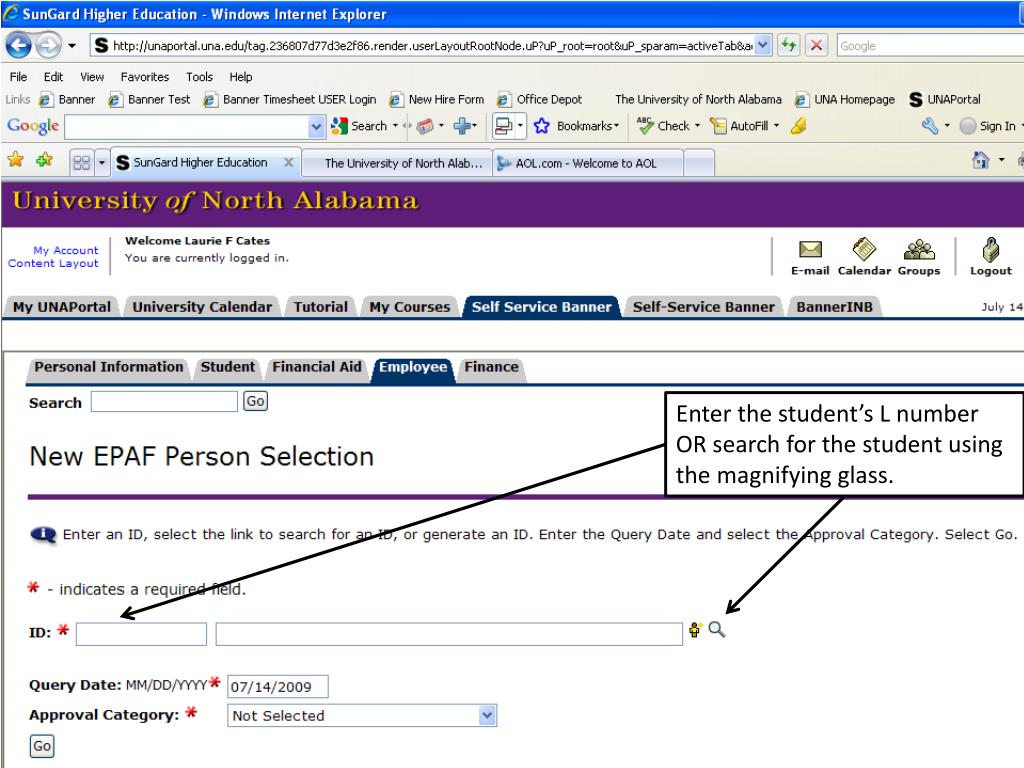Open a new blank browser tab
1024x768 pixels.
click(x=698, y=163)
